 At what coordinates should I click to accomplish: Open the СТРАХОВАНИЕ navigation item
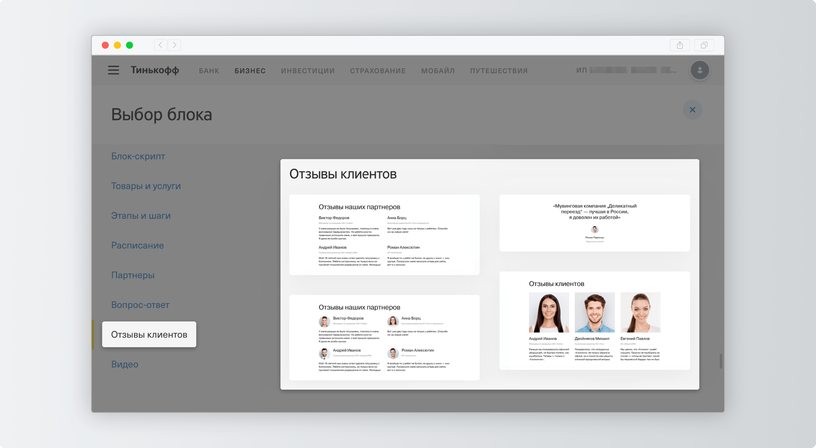coord(378,71)
